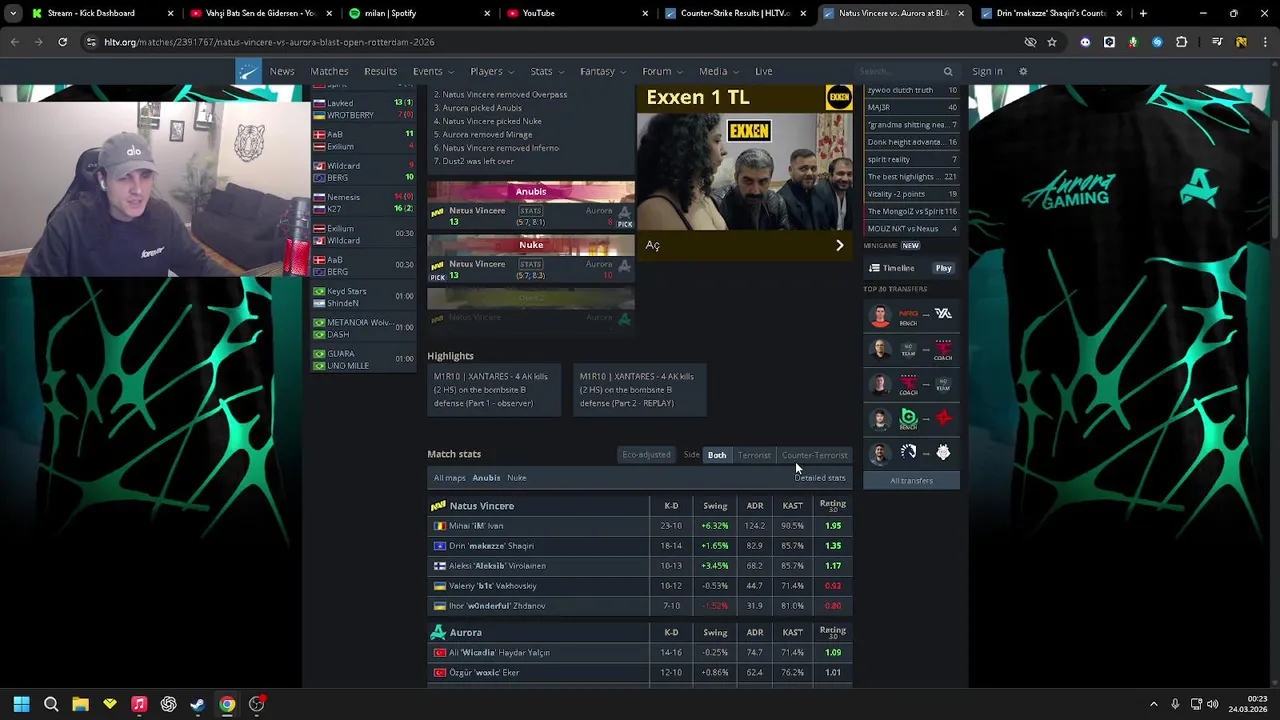Expand the Forum dropdown menu

click(661, 71)
